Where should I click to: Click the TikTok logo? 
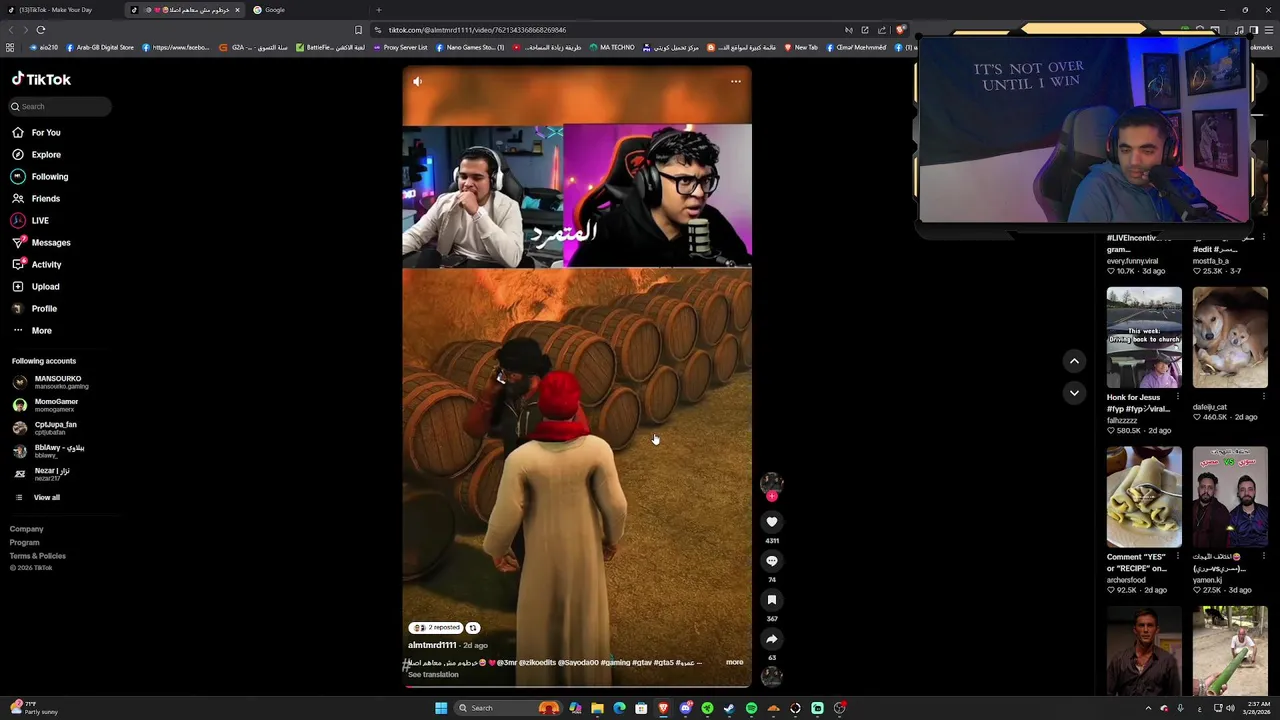click(41, 79)
